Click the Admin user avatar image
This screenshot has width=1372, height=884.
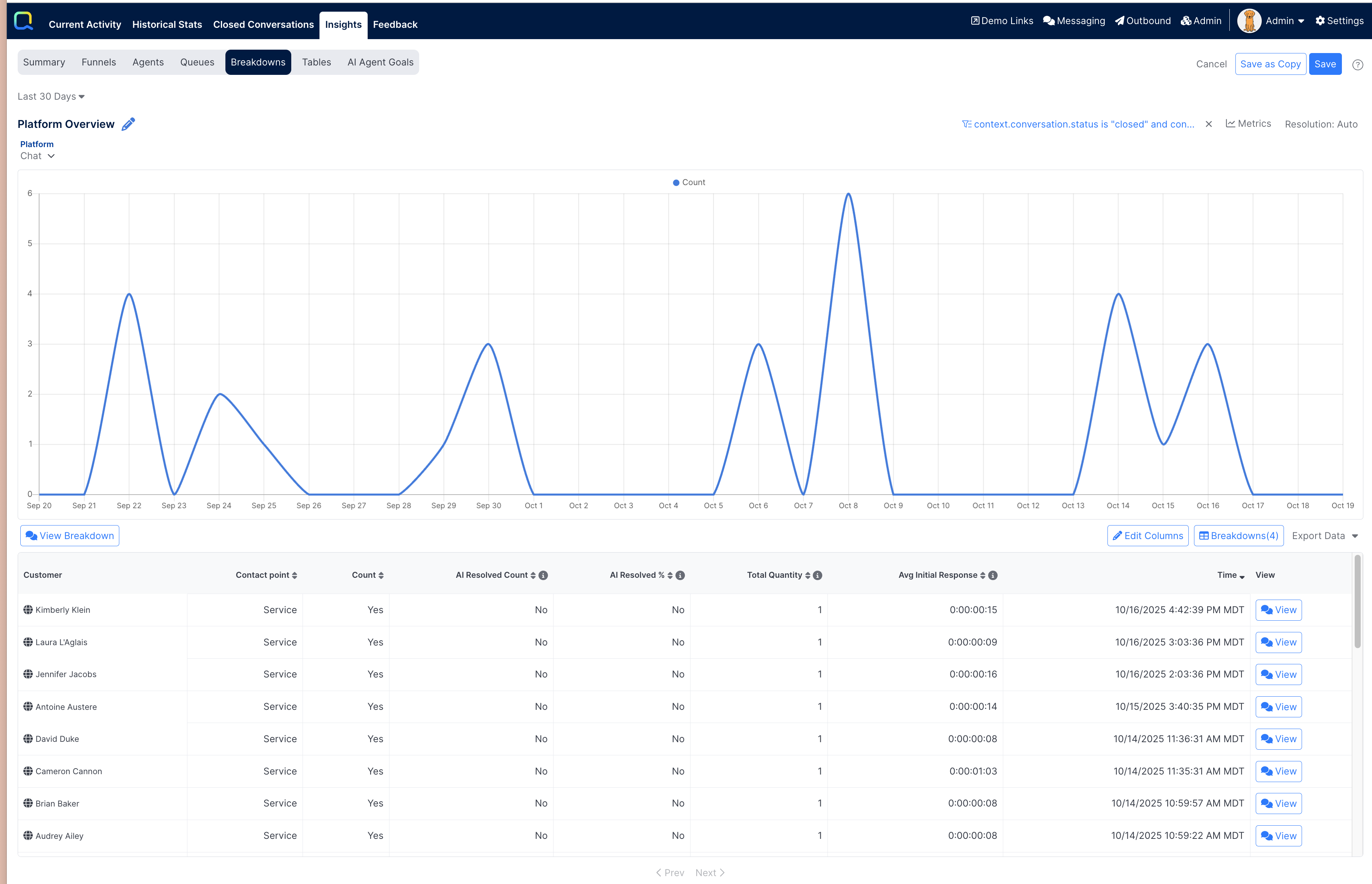1249,21
